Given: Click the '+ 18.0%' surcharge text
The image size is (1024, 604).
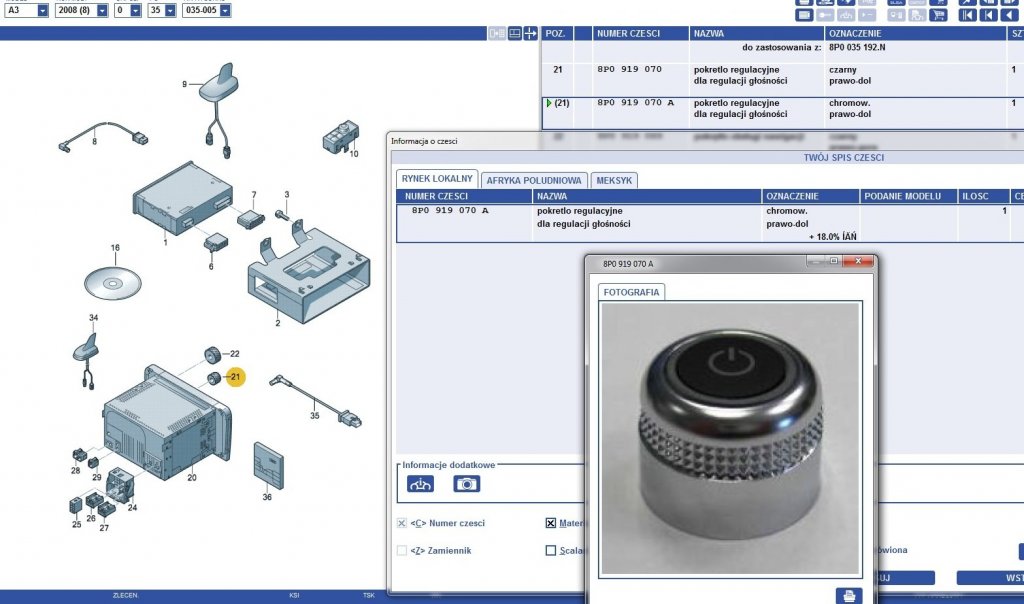Looking at the screenshot, I should click(832, 236).
